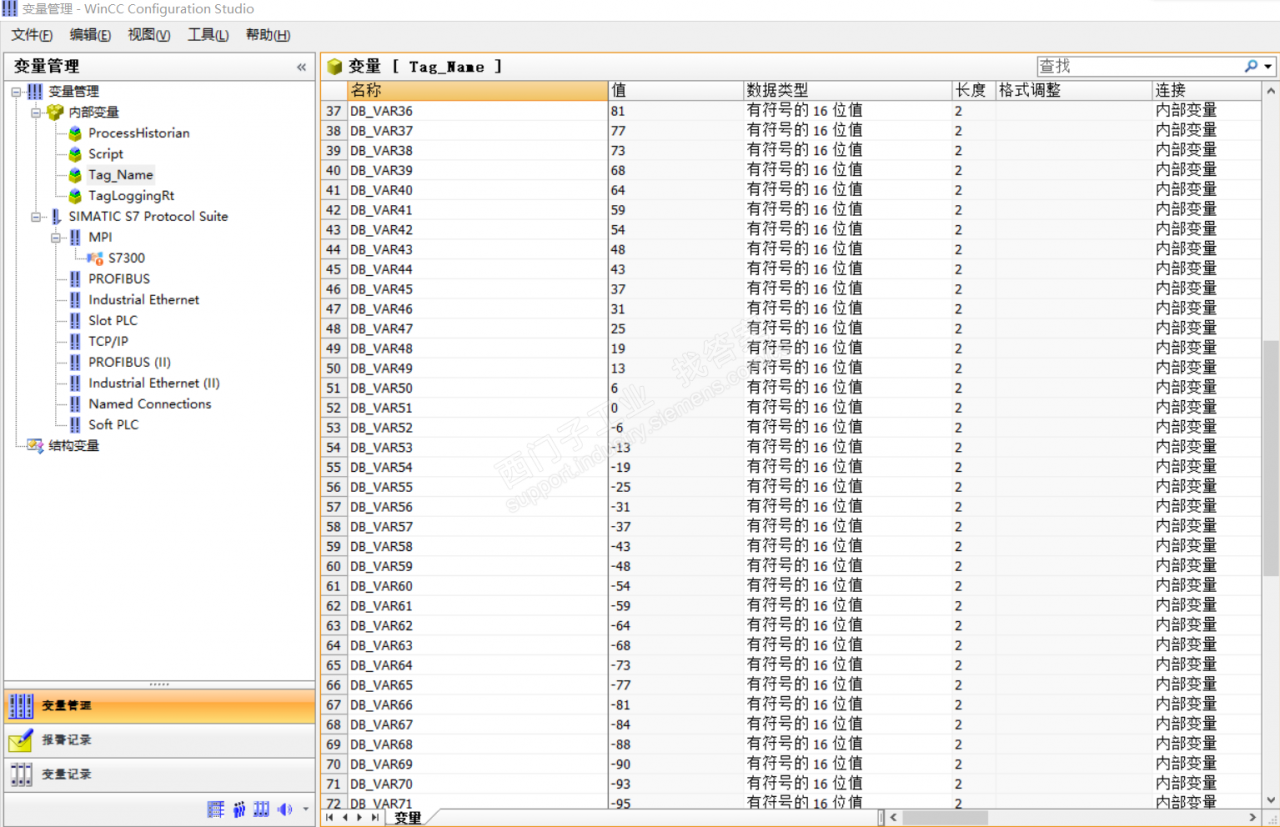This screenshot has width=1280, height=827.
Task: Click the PROFIBUS (II) channel icon
Action: pos(75,362)
